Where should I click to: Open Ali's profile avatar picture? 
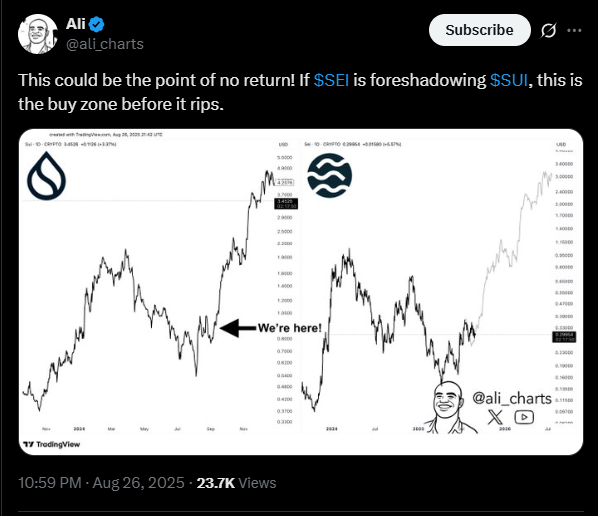pyautogui.click(x=37, y=34)
